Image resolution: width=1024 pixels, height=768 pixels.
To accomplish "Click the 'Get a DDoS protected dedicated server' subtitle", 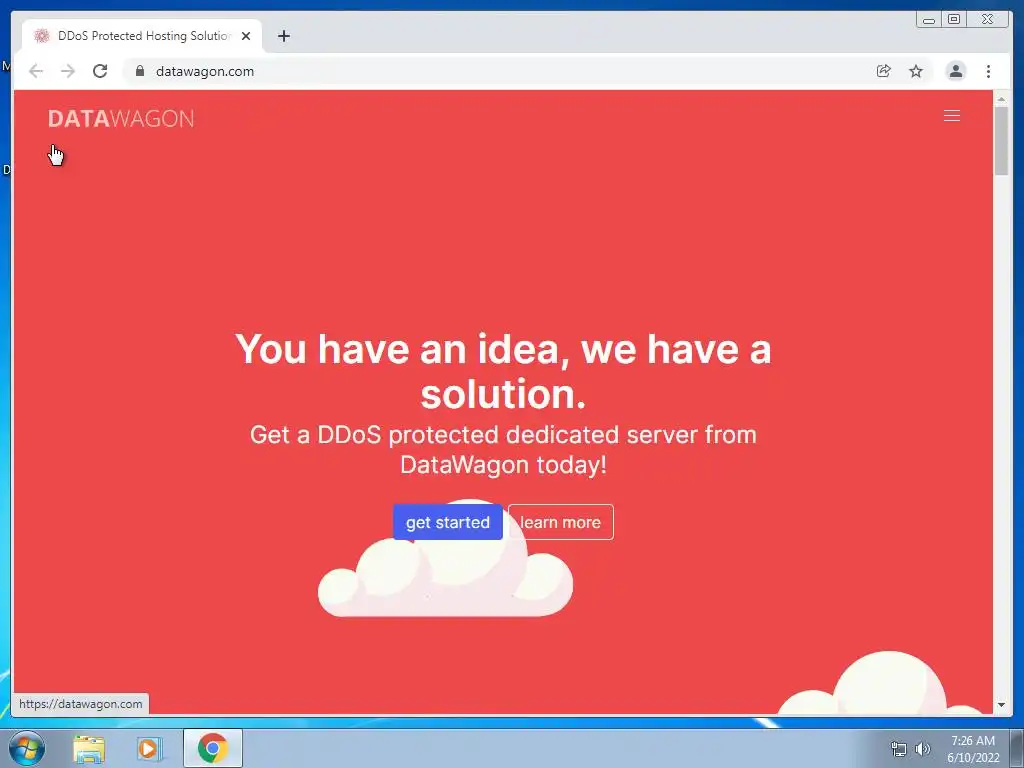I will [503, 449].
